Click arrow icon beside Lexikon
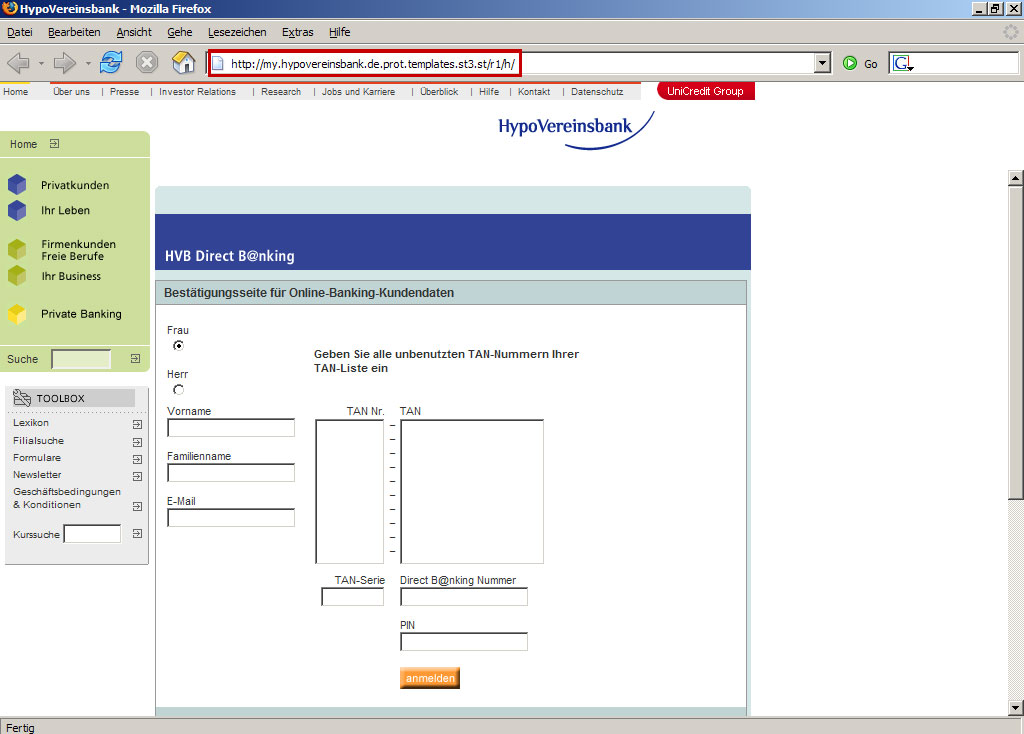1024x734 pixels. coord(137,424)
